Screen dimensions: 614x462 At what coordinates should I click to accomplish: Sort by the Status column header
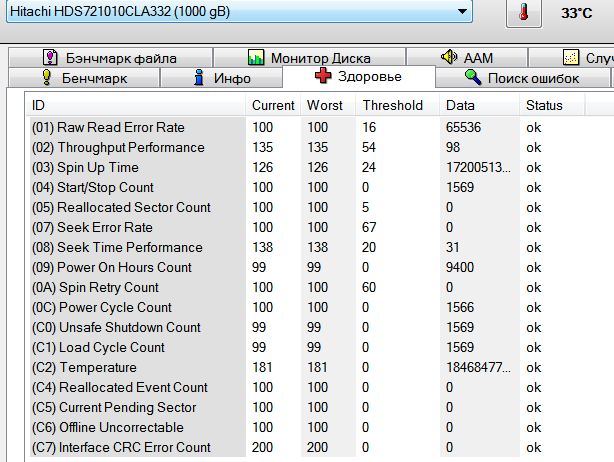click(552, 105)
